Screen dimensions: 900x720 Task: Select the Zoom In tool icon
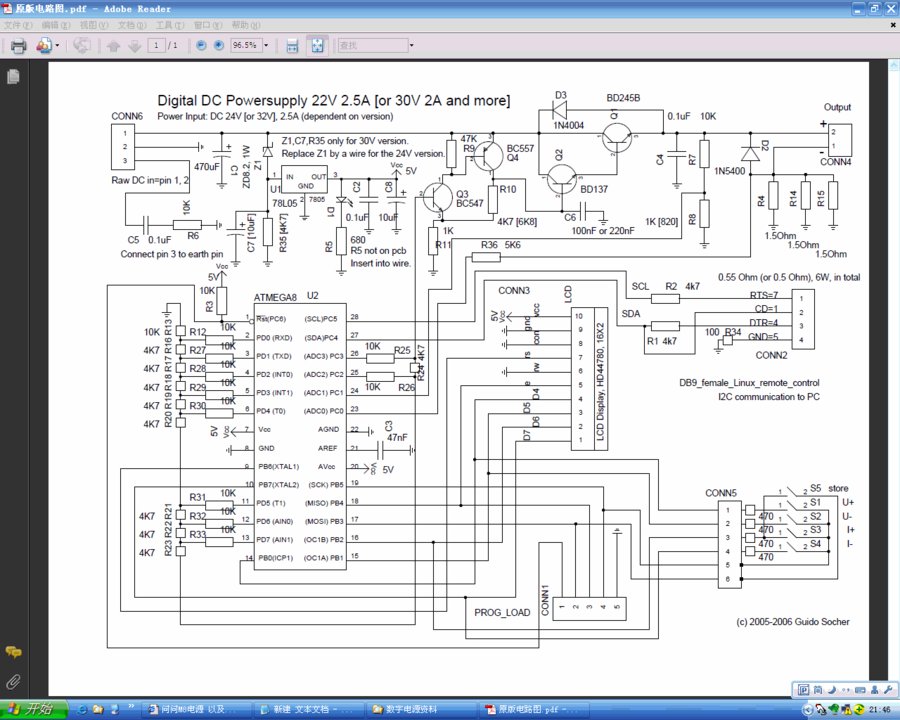pyautogui.click(x=217, y=45)
